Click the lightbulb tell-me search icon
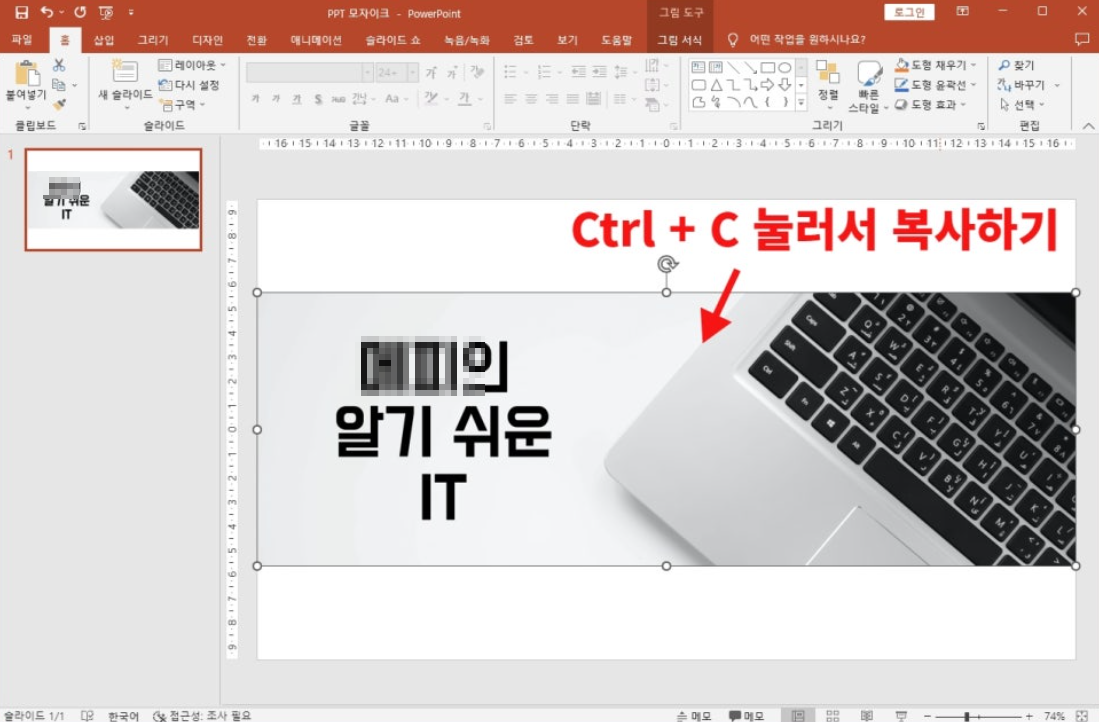The height and width of the screenshot is (722, 1099). click(733, 40)
